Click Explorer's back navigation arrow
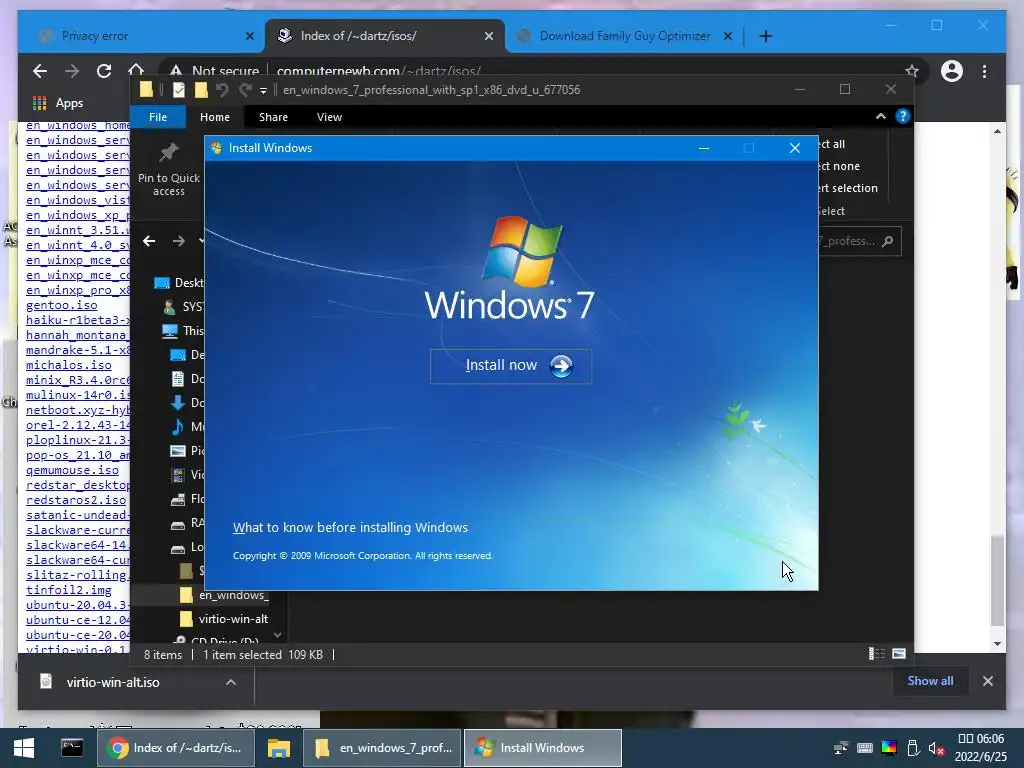Screen dimensions: 1024x768 click(149, 241)
